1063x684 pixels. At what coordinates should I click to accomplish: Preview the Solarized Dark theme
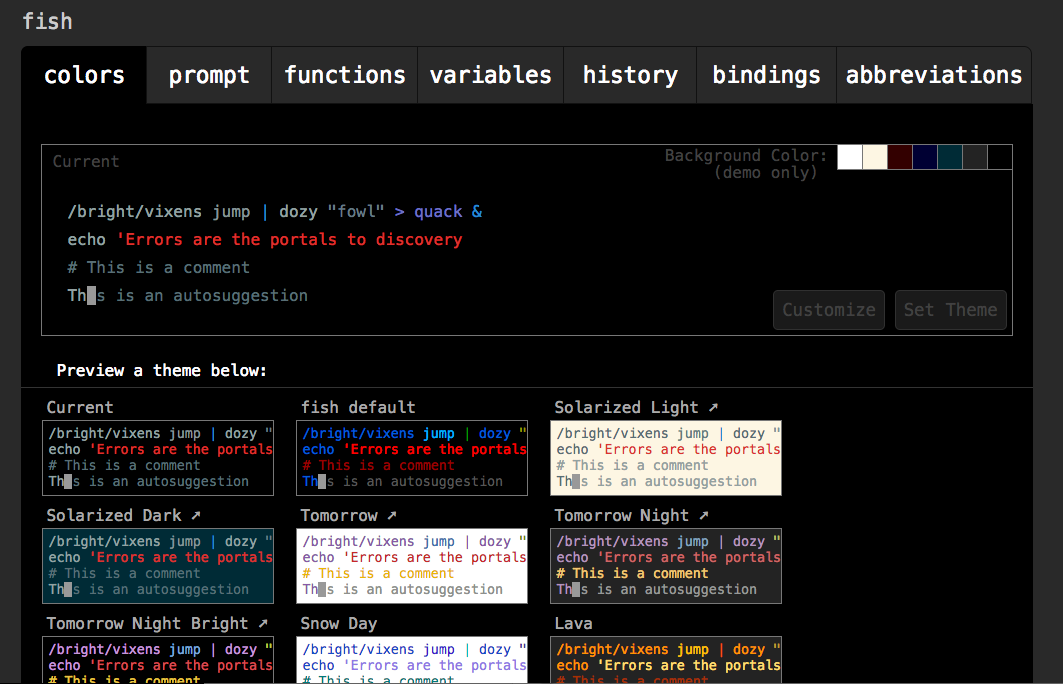[158, 565]
